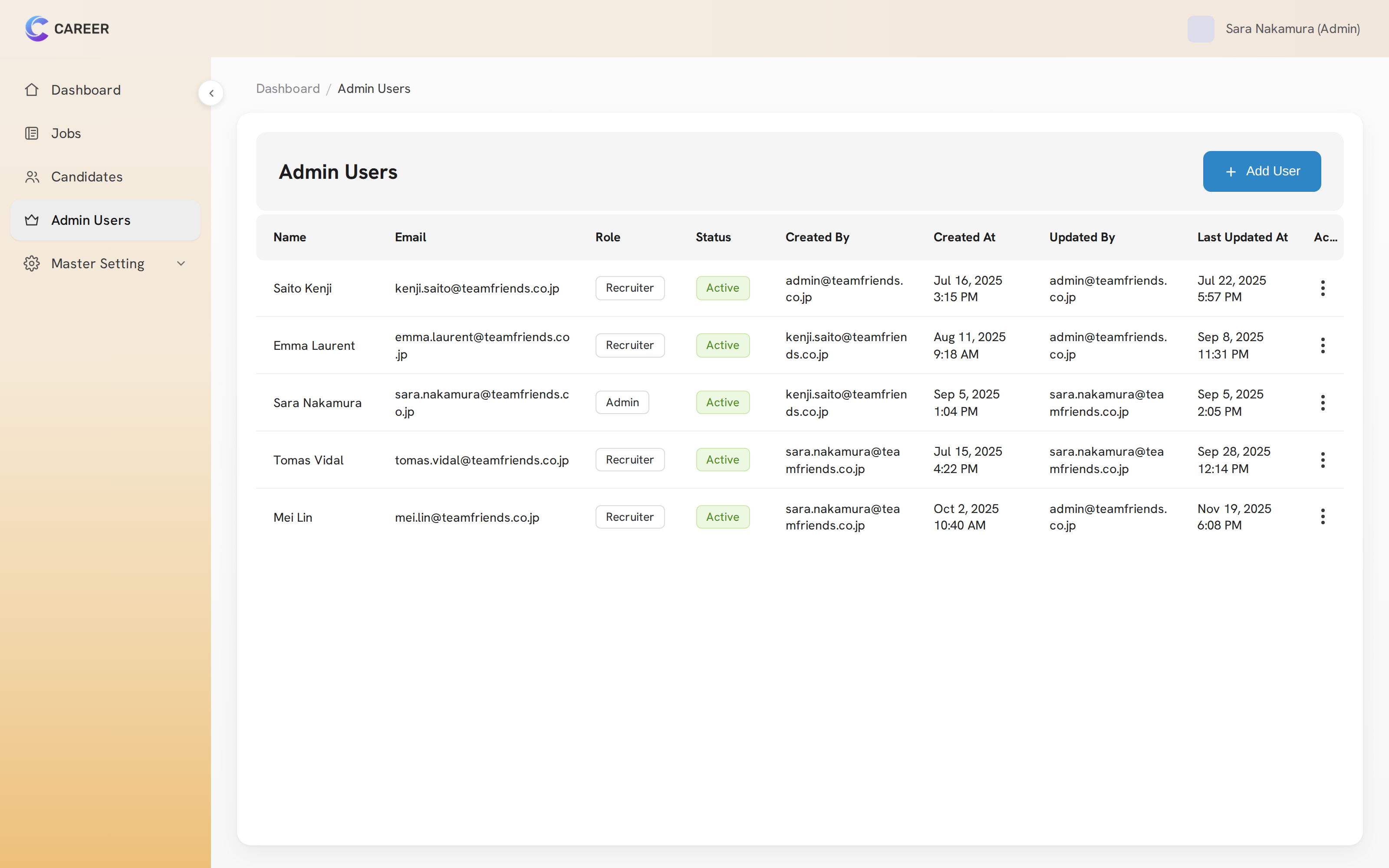The image size is (1389, 868).
Task: Click Sara Nakamura (Admin) profile name
Action: tap(1293, 29)
